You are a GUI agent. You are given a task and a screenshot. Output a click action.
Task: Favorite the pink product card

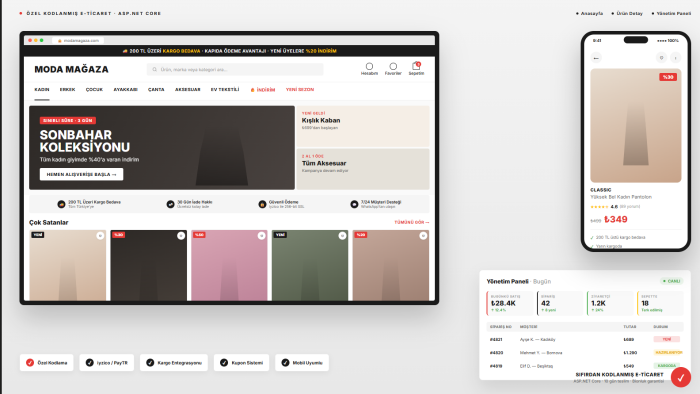coord(262,236)
